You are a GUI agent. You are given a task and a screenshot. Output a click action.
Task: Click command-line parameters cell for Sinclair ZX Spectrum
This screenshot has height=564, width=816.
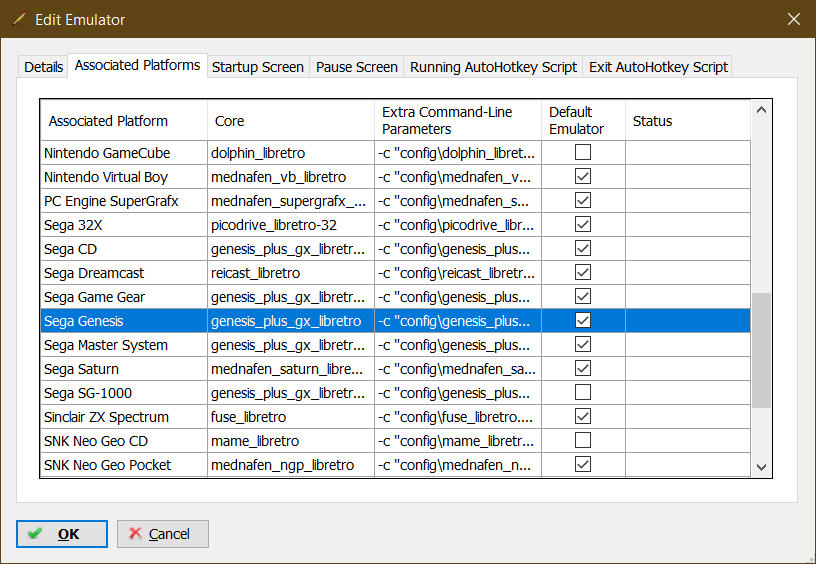tap(458, 416)
